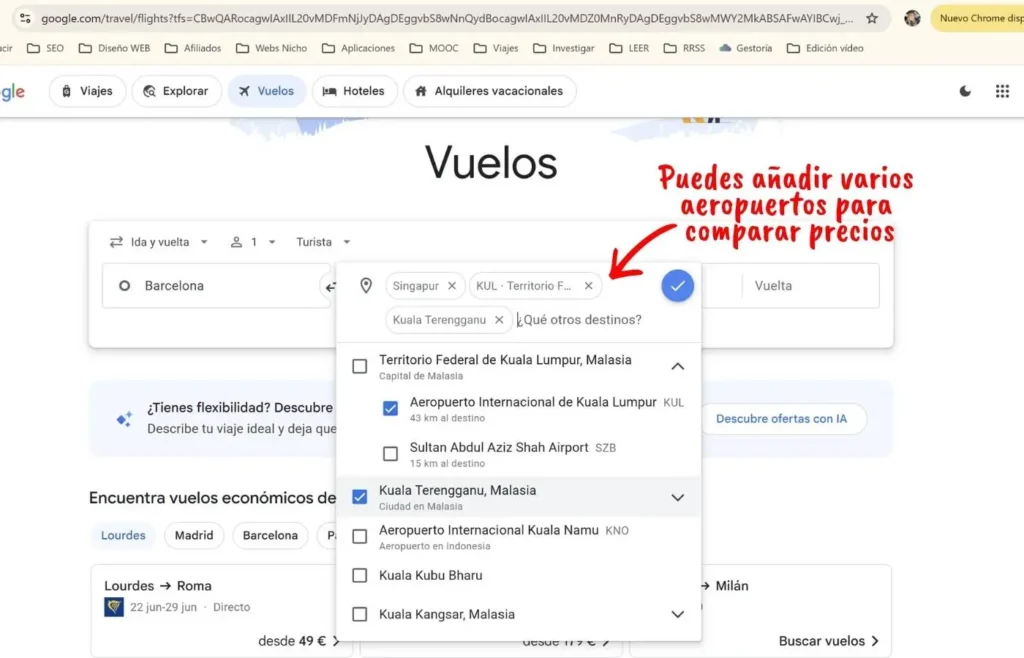Click the ¿Qué otros destinos? input
This screenshot has width=1024, height=658.
[581, 320]
